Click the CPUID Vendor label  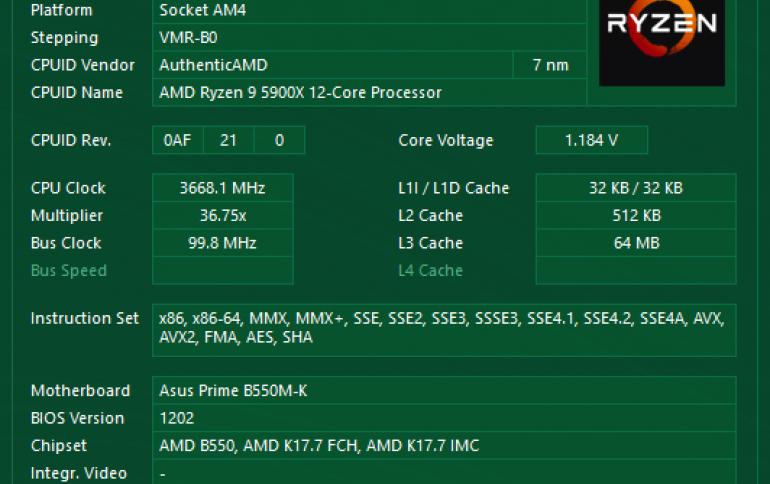82,65
